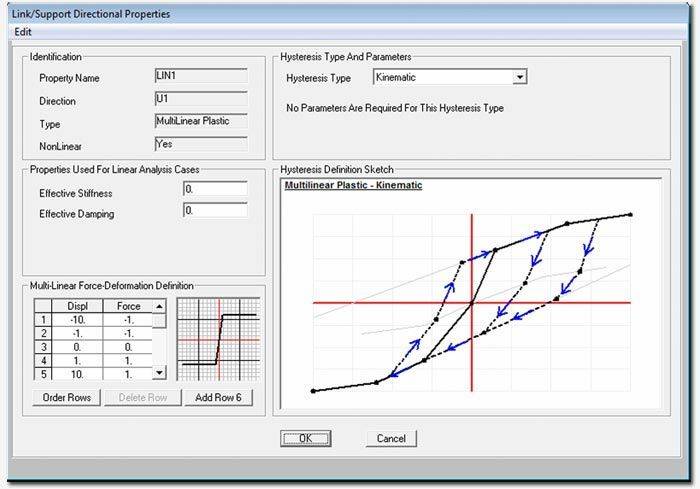Open the Edit menu
Viewport: 700px width, 489px height.
pos(23,32)
